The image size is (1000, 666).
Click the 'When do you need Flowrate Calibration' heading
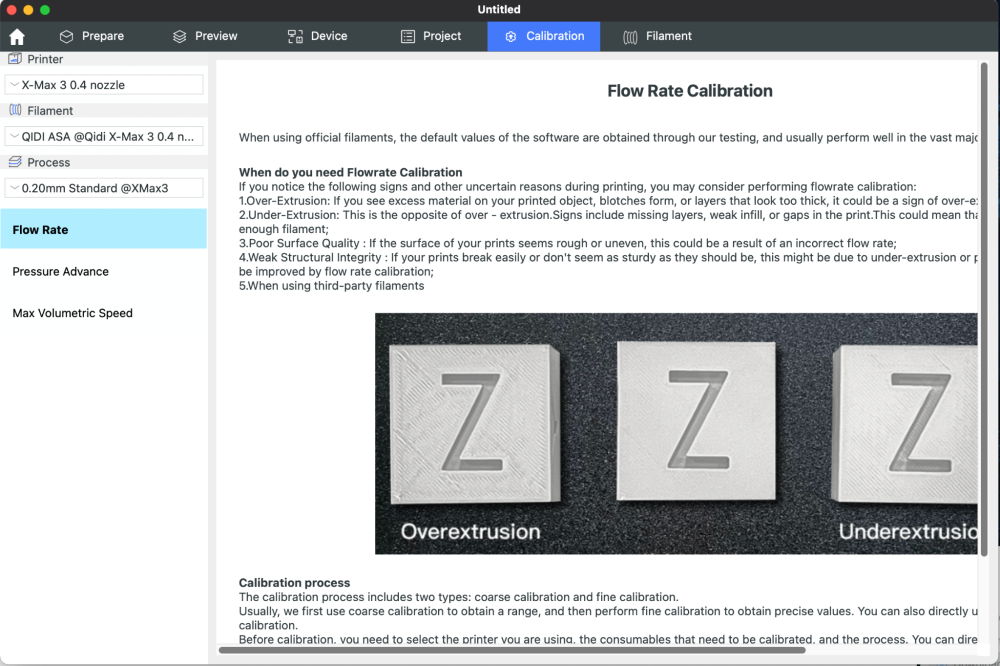350,172
